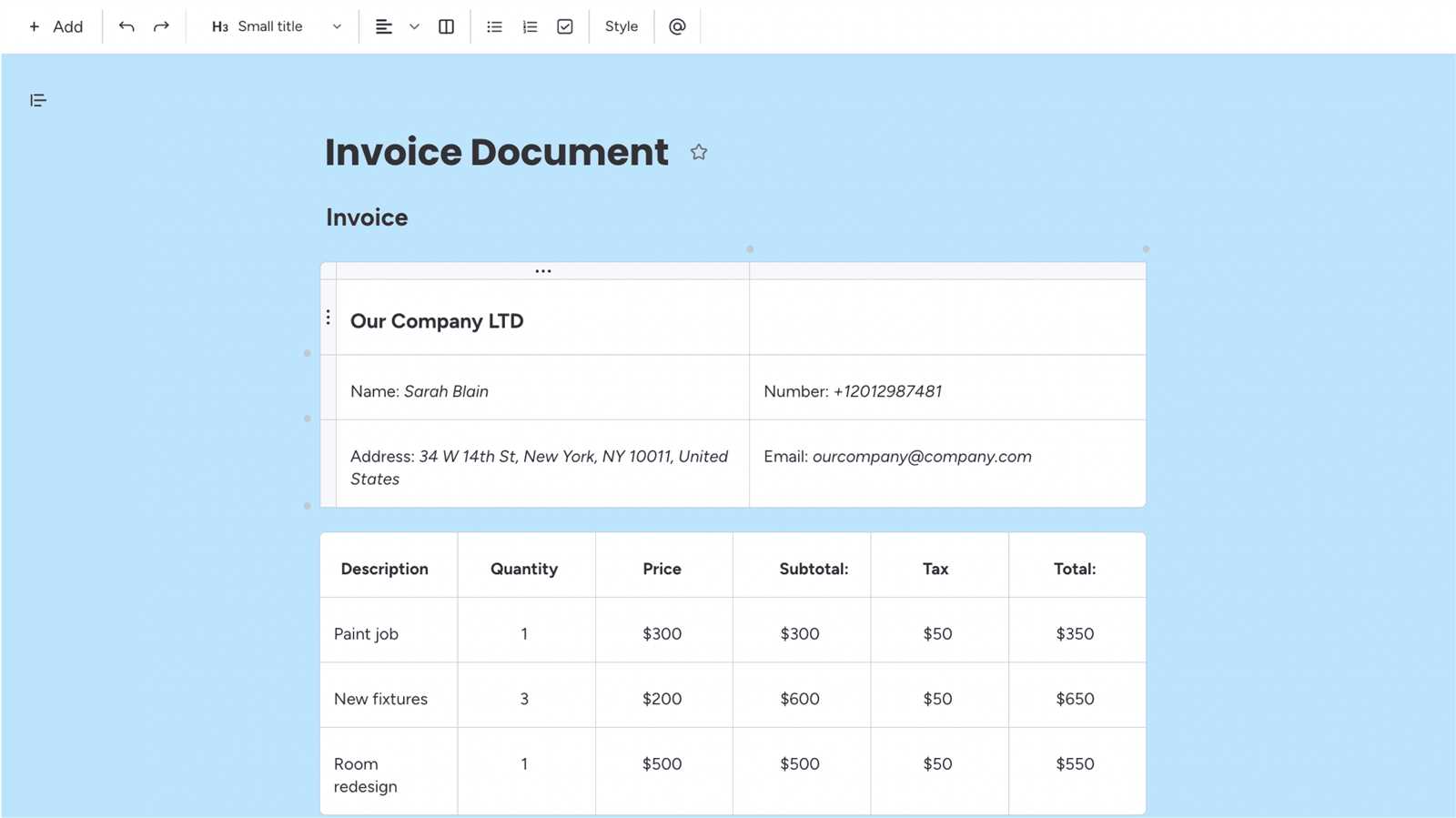Expand the alignment options chevron
Screen dimensions: 1456x818
[x=414, y=26]
